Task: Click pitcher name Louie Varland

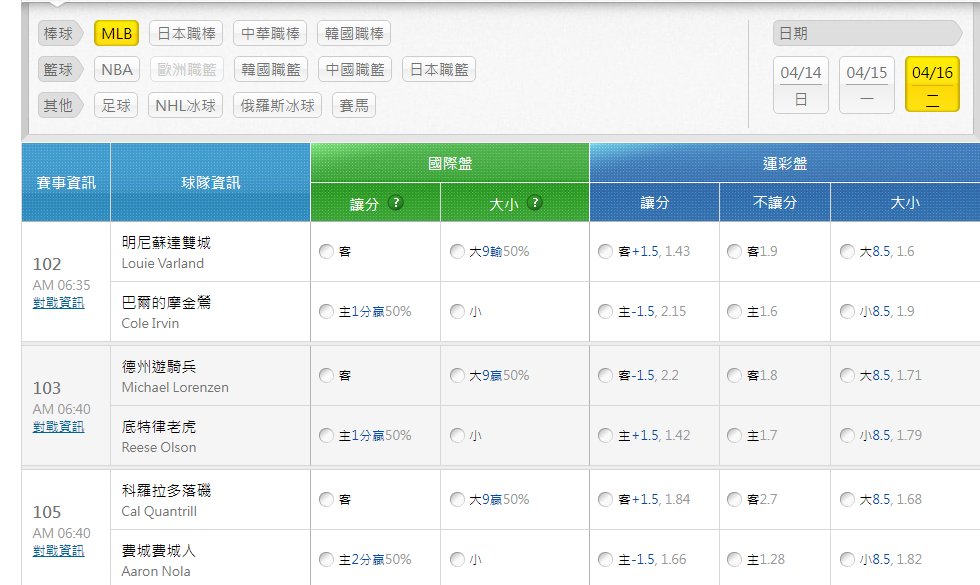Action: pyautogui.click(x=162, y=263)
